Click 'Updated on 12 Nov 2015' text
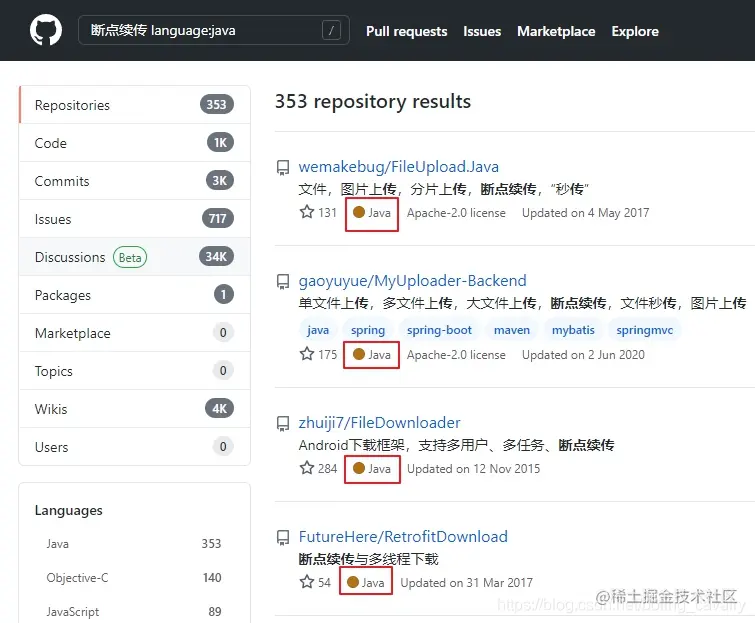755x623 pixels. 473,468
